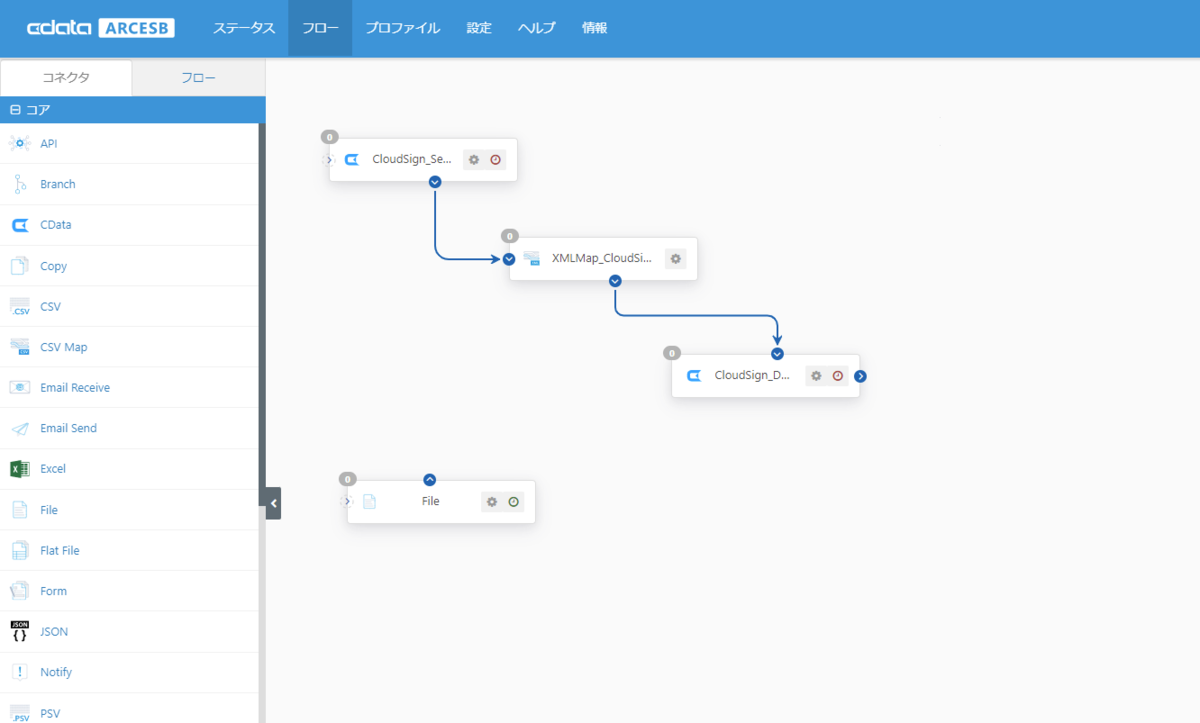Select the CSV connector icon
The width and height of the screenshot is (1200, 723).
[20, 307]
